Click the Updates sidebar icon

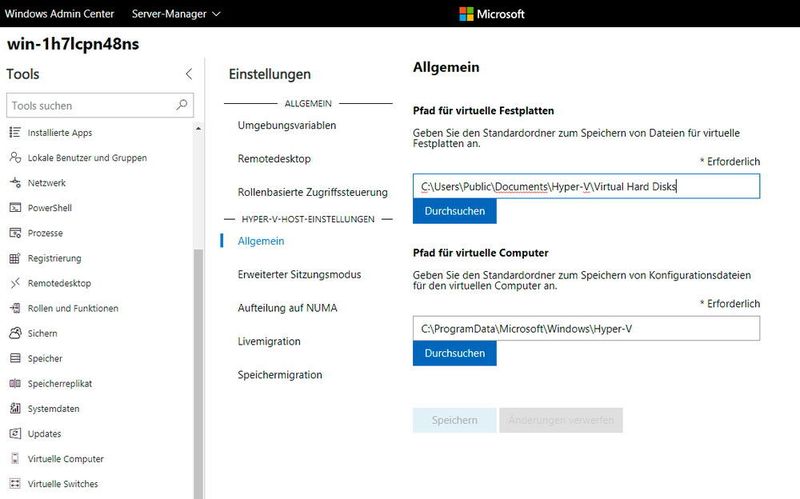pyautogui.click(x=15, y=434)
